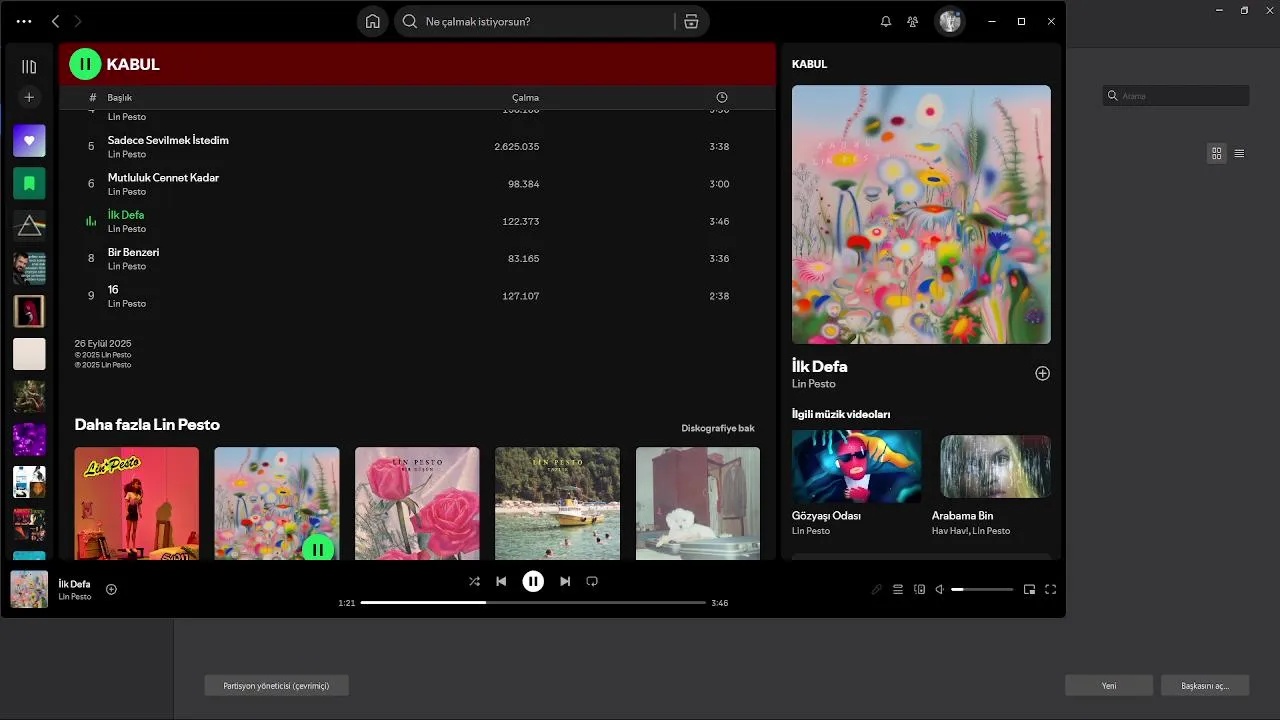This screenshot has width=1280, height=720.
Task: Open KABUL title in now playing panel
Action: pyautogui.click(x=809, y=64)
